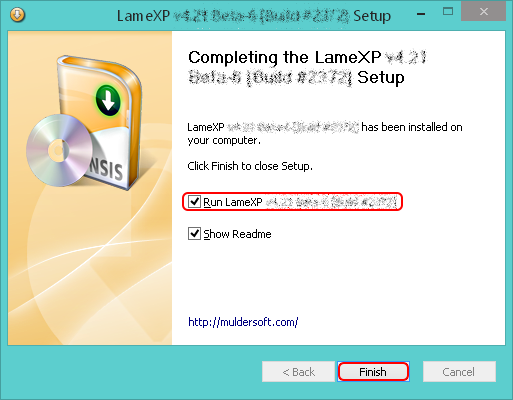Screen dimensions: 513x400
Task: Open the muldersoft.com link
Action: coord(243,322)
